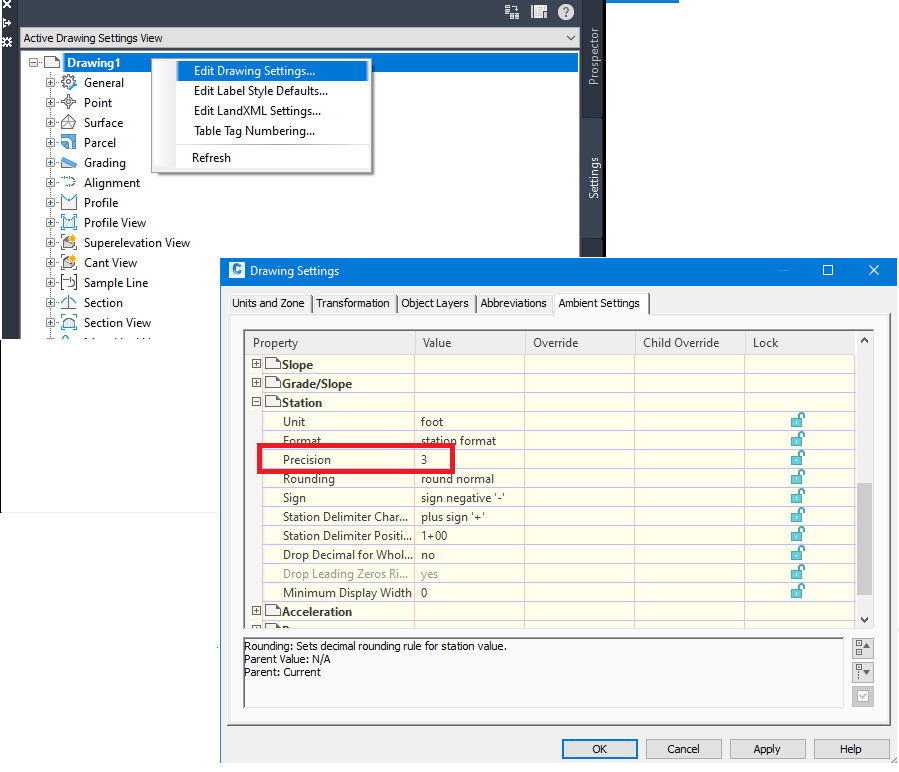This screenshot has height=772, width=899.
Task: Click the property list scrollbar thumb
Action: [x=865, y=539]
